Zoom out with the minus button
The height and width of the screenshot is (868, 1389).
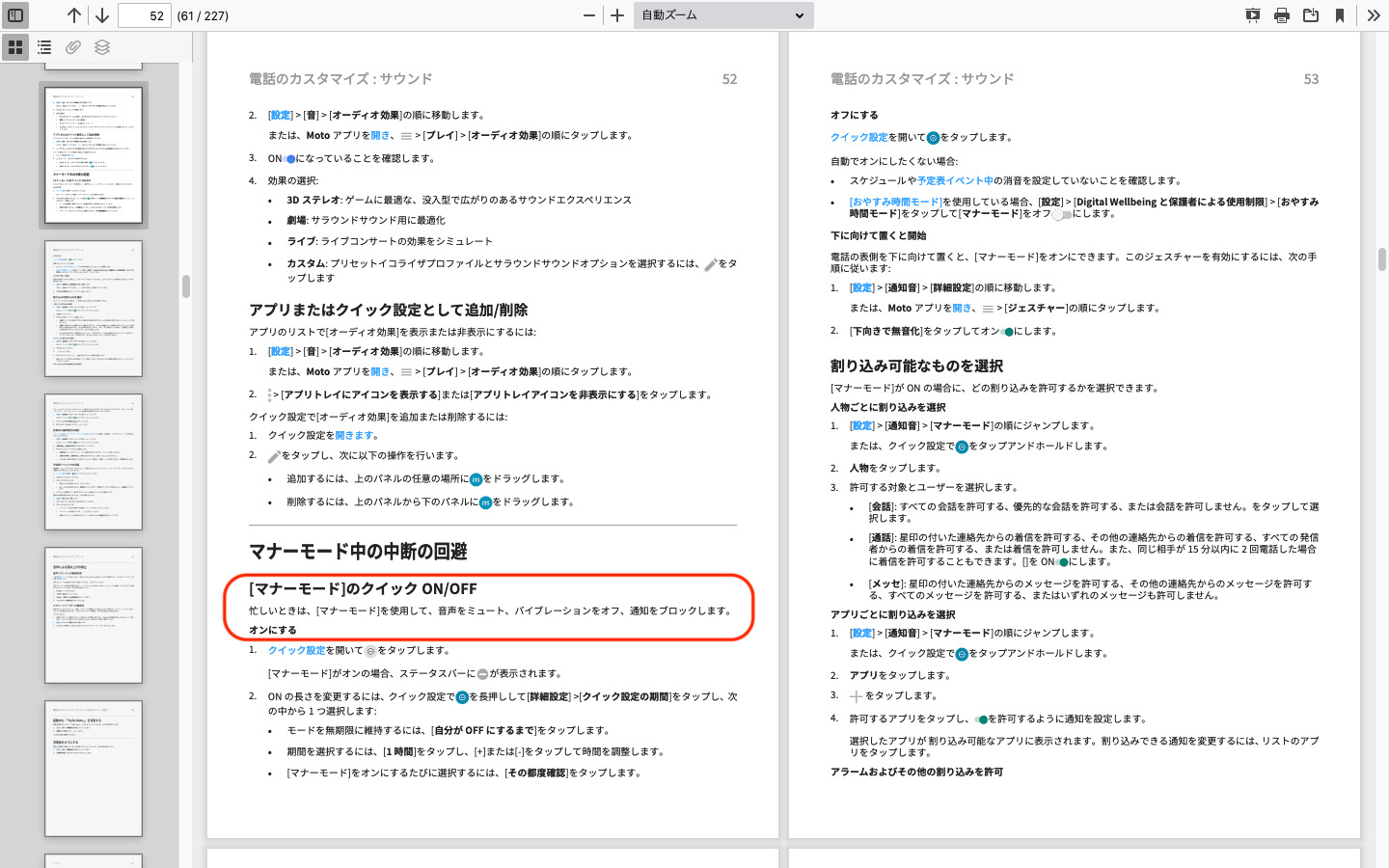coord(589,15)
